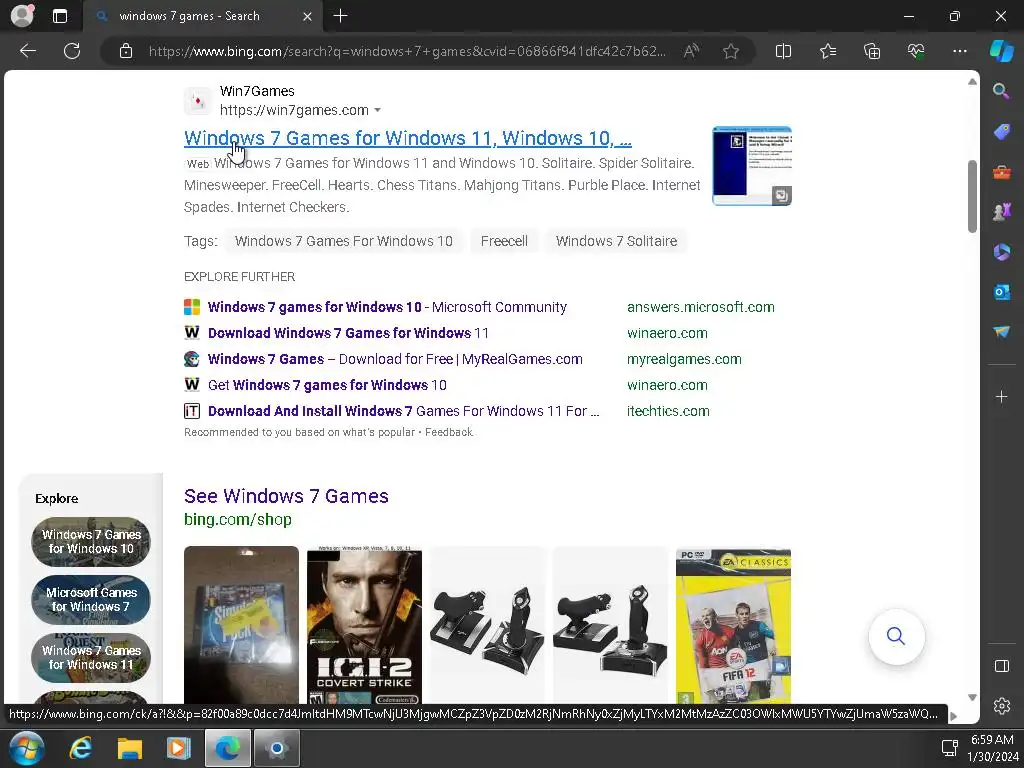Explore Windows 7 Games for Windows 10 pill
The width and height of the screenshot is (1024, 768).
[x=91, y=541]
